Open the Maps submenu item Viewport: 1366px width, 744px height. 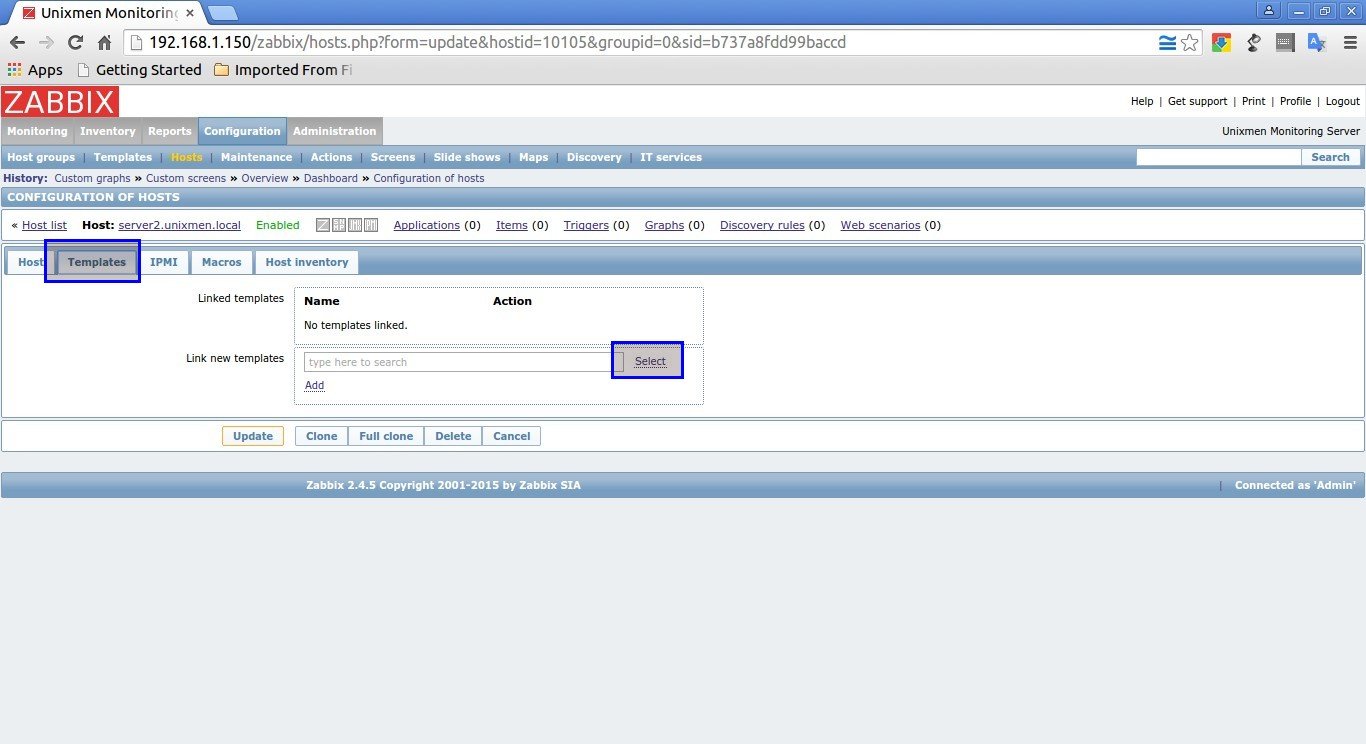tap(534, 157)
